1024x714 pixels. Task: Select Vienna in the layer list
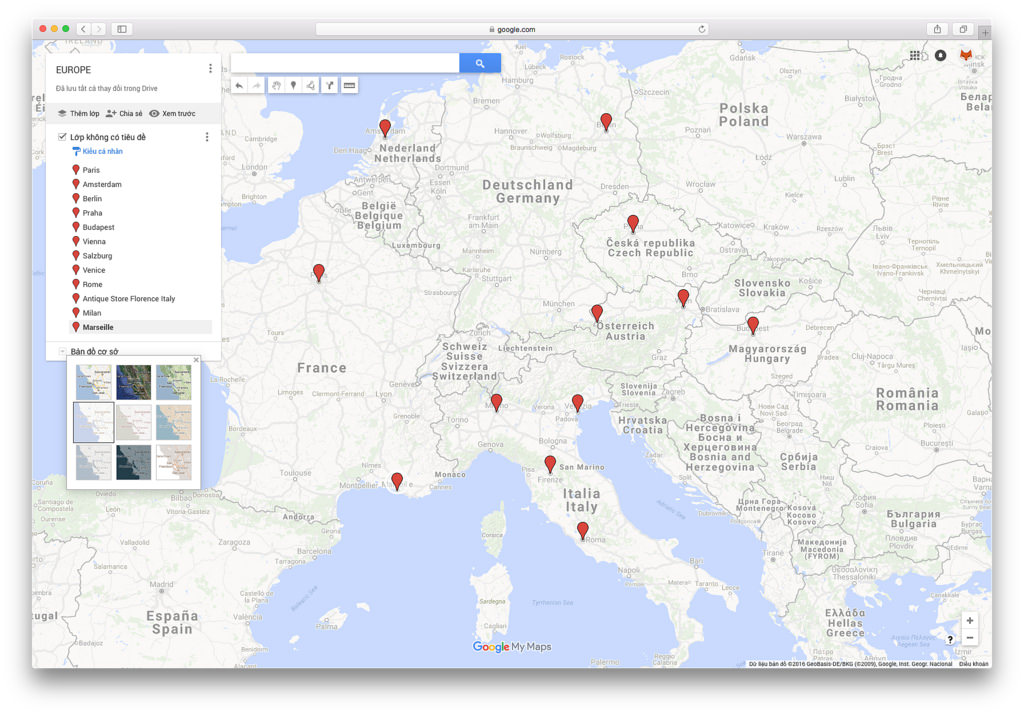coord(94,242)
